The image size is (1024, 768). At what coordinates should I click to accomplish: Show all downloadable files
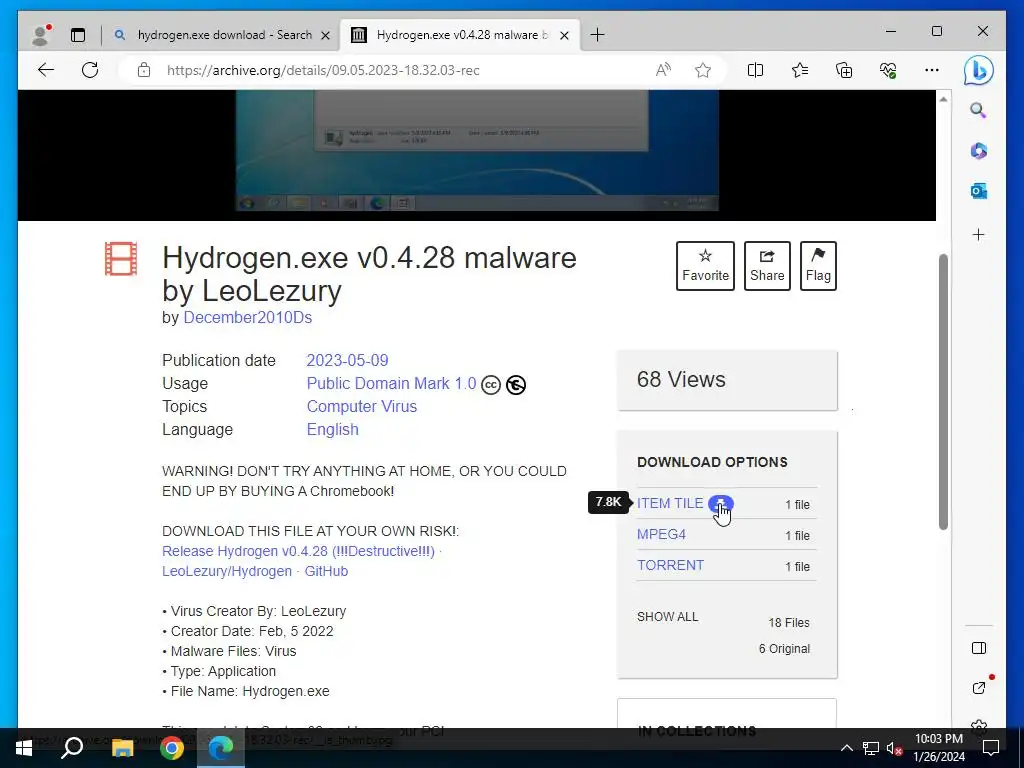(x=667, y=616)
